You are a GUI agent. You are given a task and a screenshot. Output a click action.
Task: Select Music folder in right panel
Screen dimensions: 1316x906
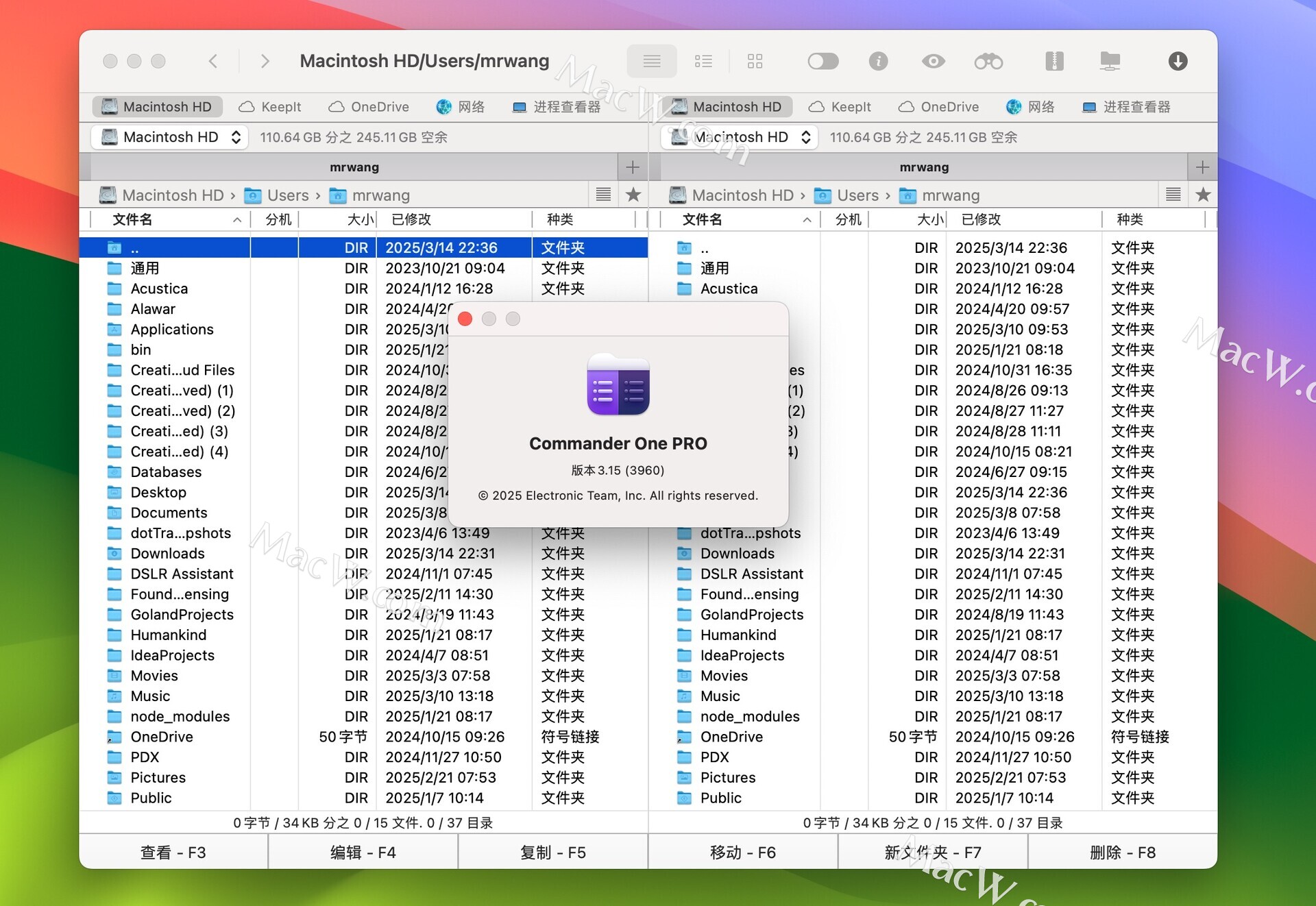[x=933, y=696]
